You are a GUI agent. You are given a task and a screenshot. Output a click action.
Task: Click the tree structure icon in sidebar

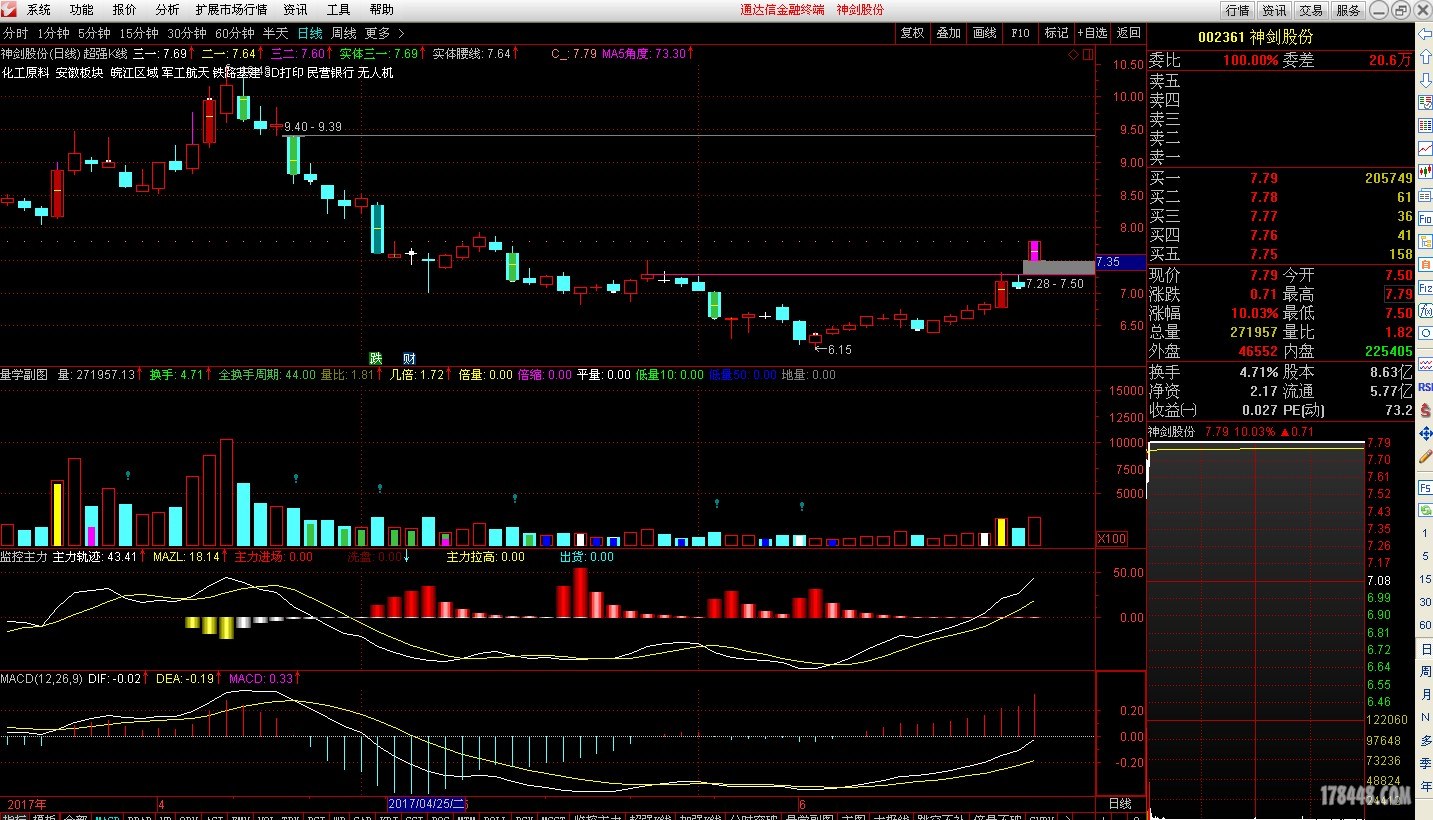point(1424,242)
